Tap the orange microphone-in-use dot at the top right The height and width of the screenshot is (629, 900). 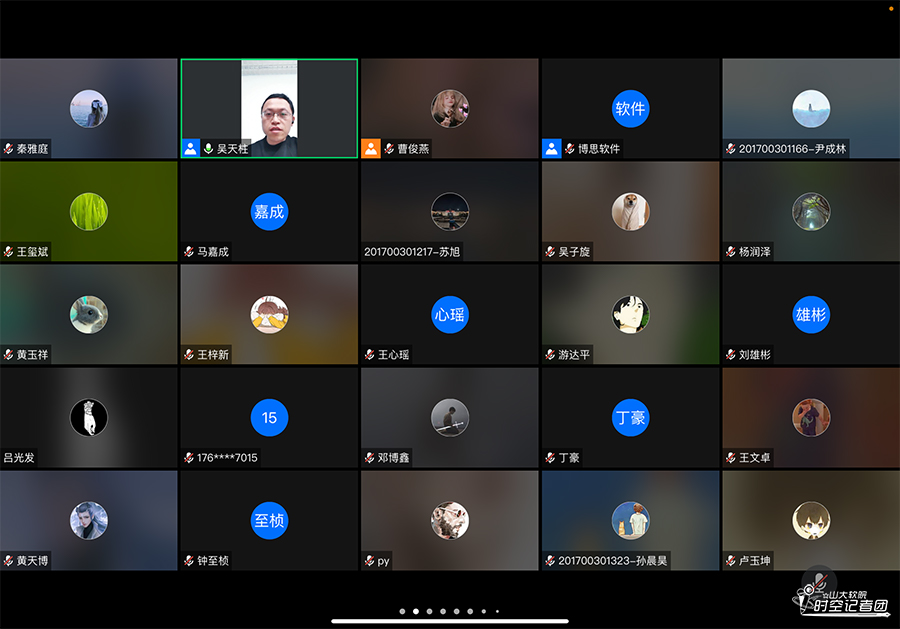(x=891, y=8)
